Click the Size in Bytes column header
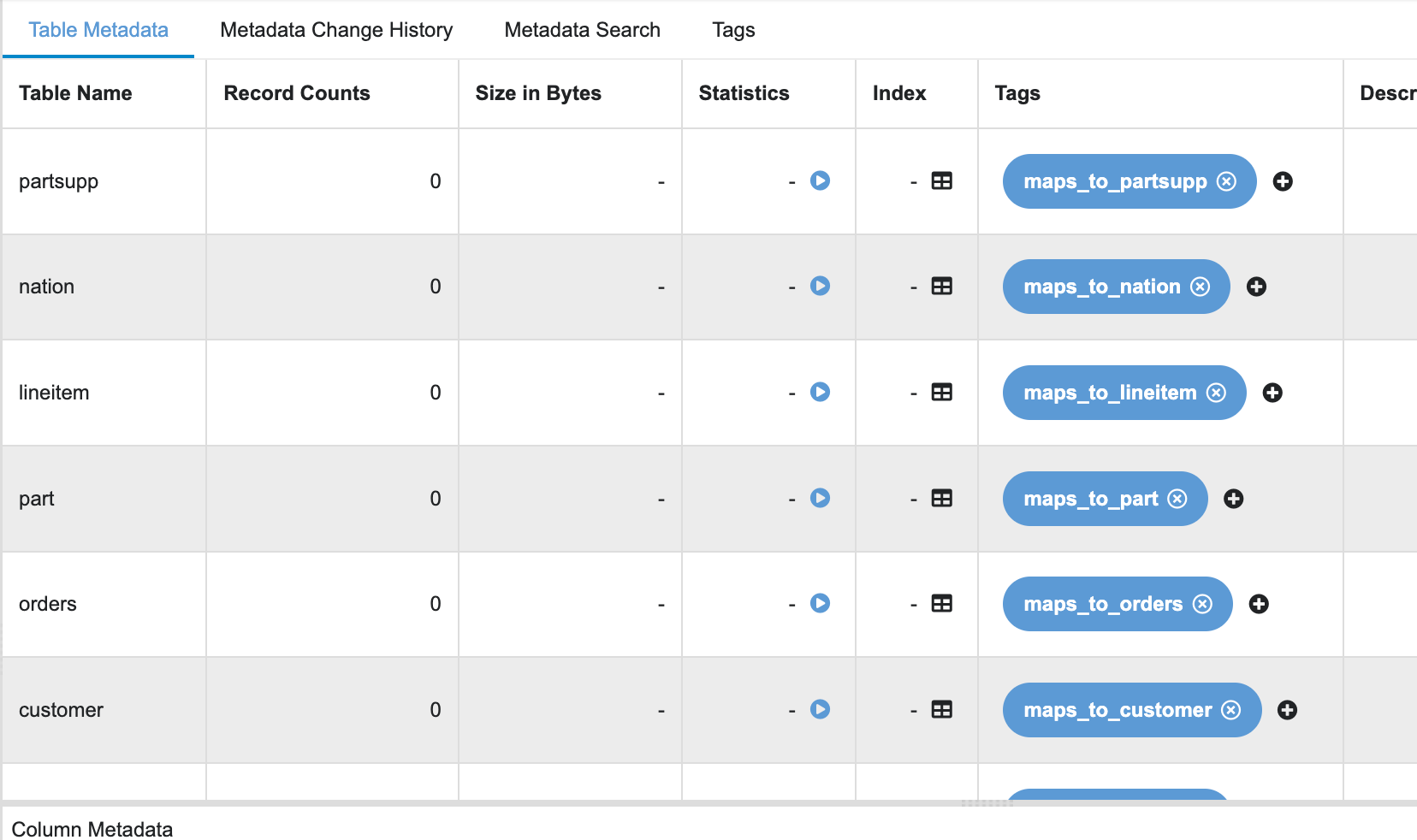The height and width of the screenshot is (840, 1417). tap(538, 93)
